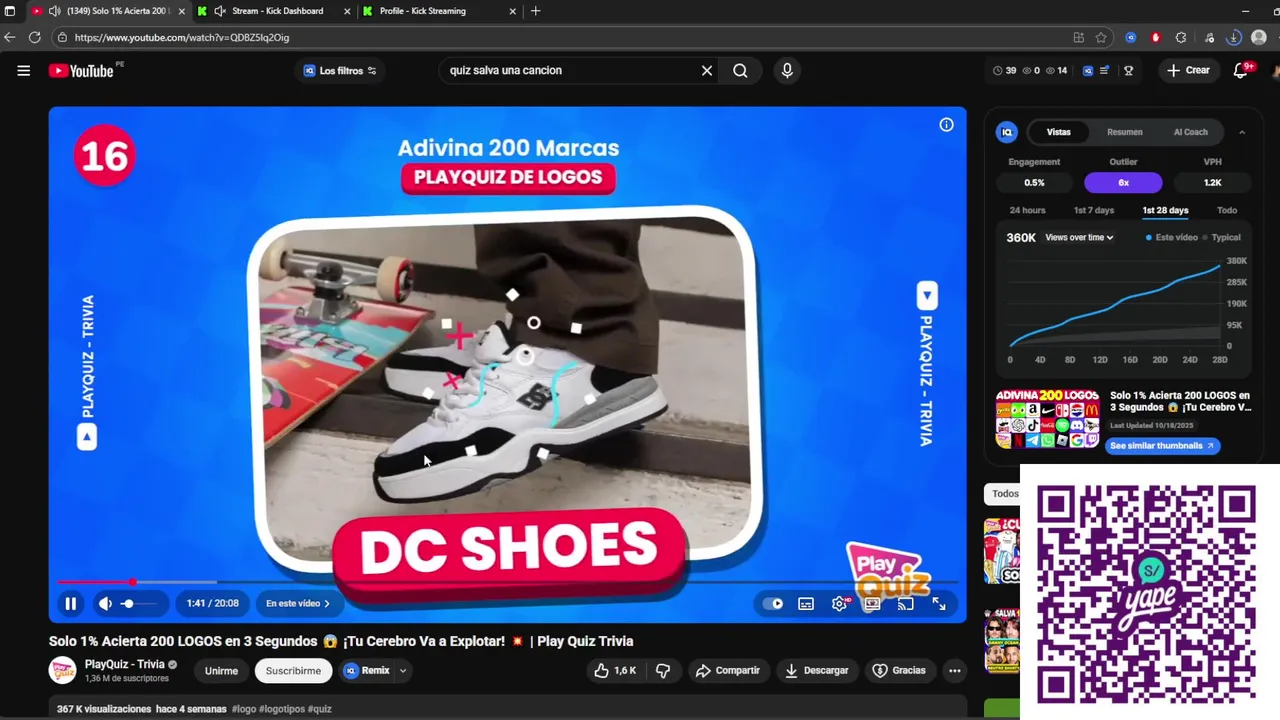Open the YouTube hamburger menu
1280x720 pixels.
(24, 71)
